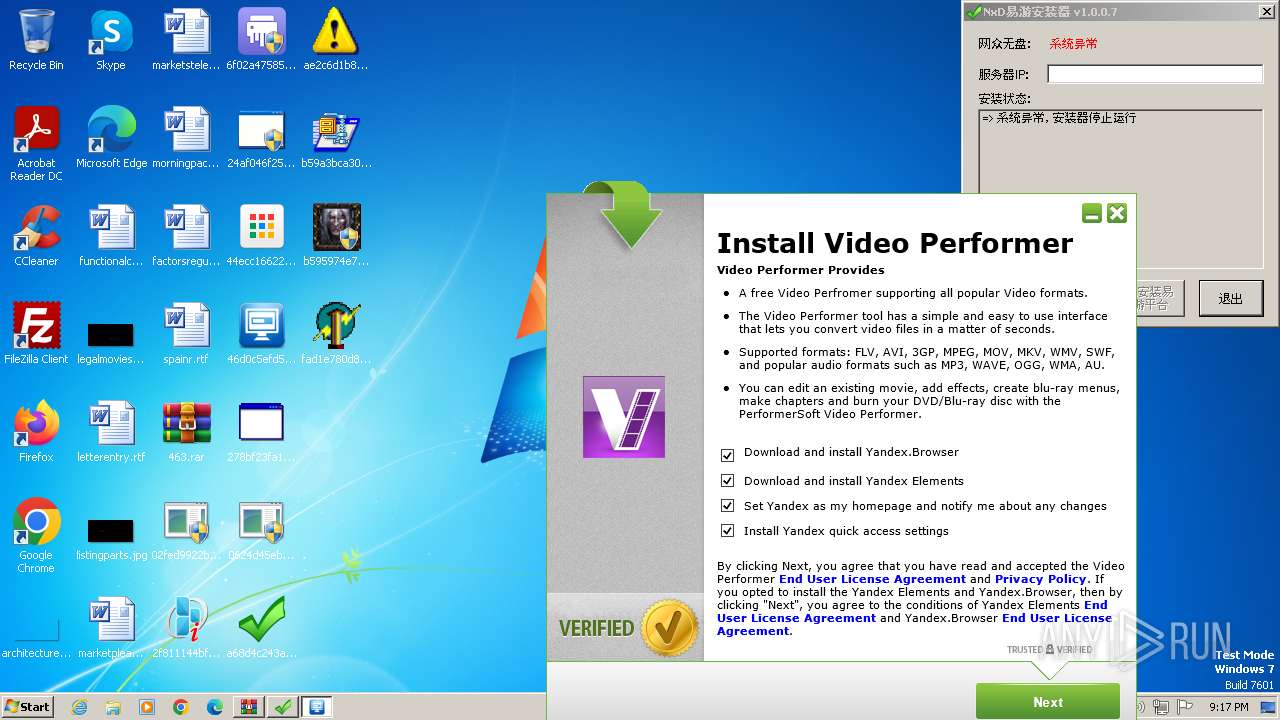
Task: Switch to green checkmark task in taskbar
Action: pos(283,707)
